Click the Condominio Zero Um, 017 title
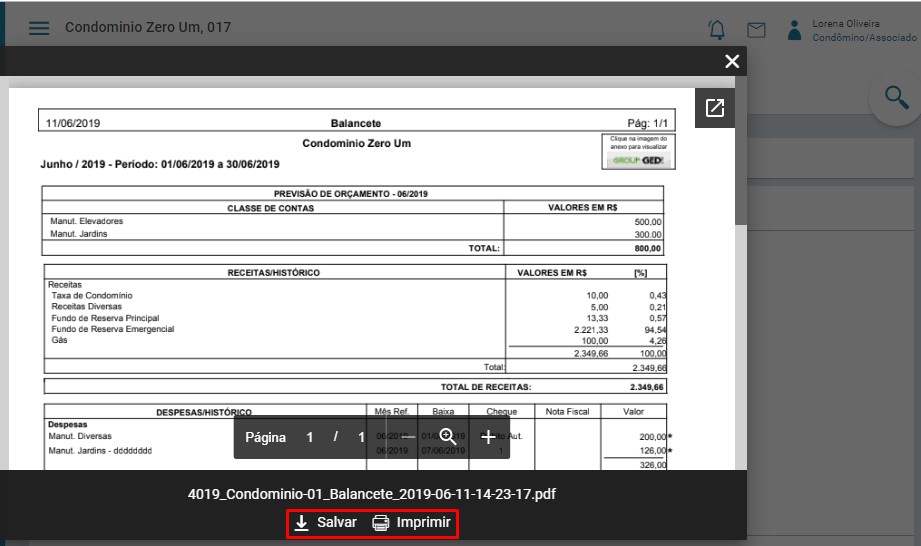 [148, 27]
